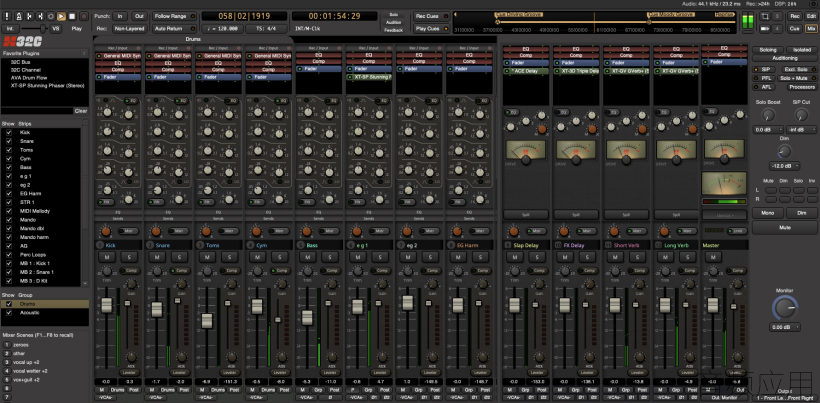Open the Int. sync source dropdown

tap(10, 29)
